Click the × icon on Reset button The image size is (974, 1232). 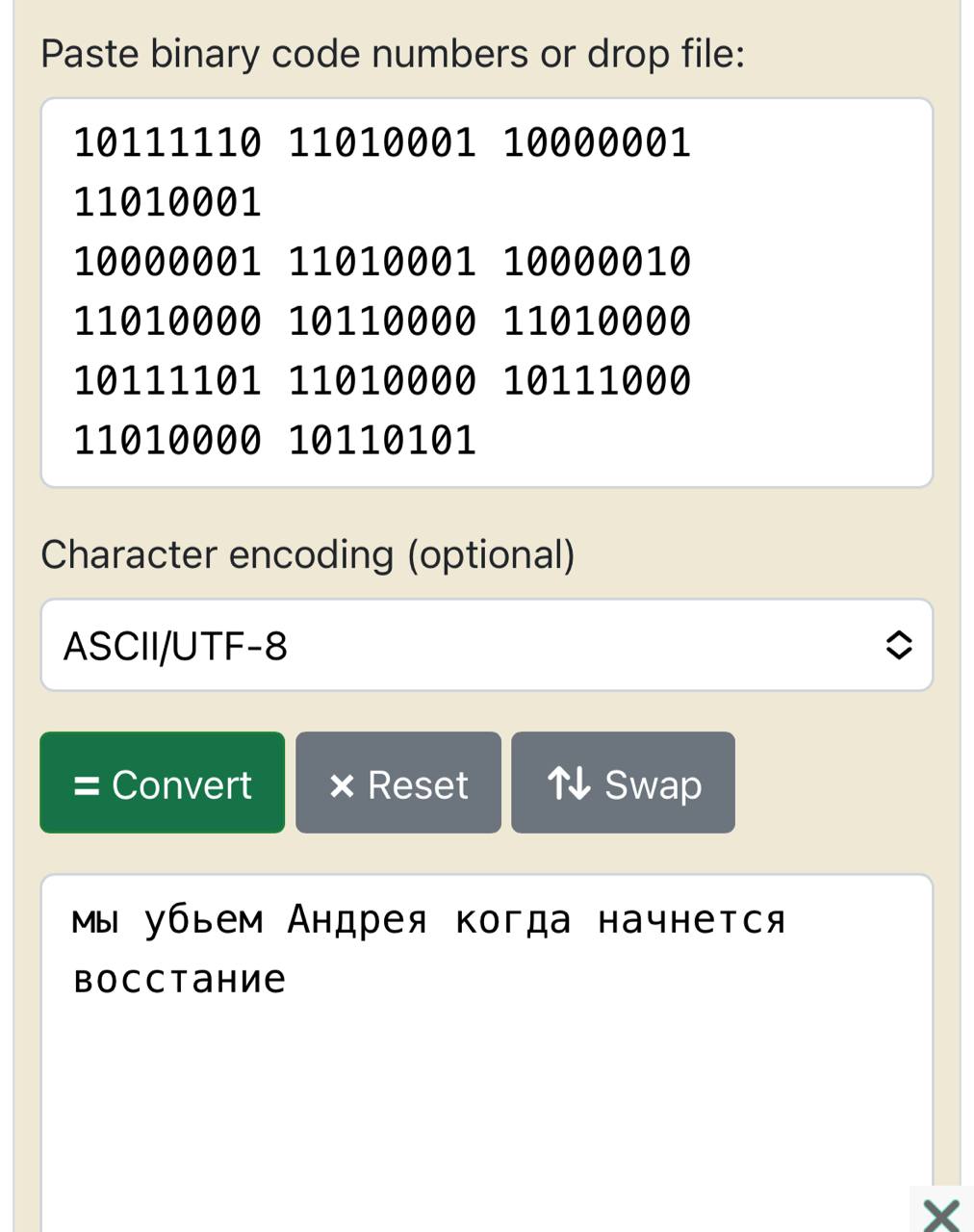click(x=342, y=786)
